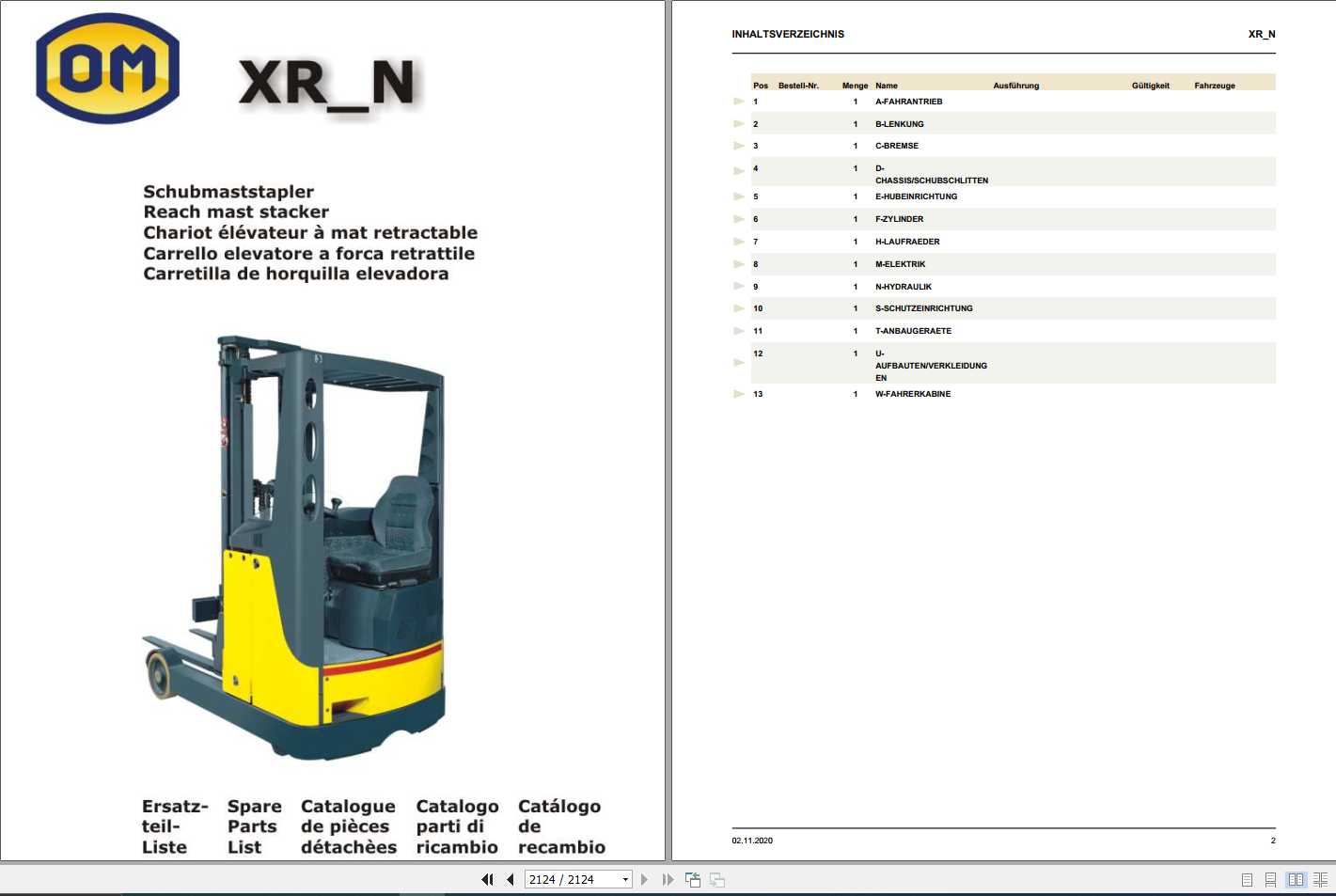Click the Spare Parts List label

click(x=254, y=826)
